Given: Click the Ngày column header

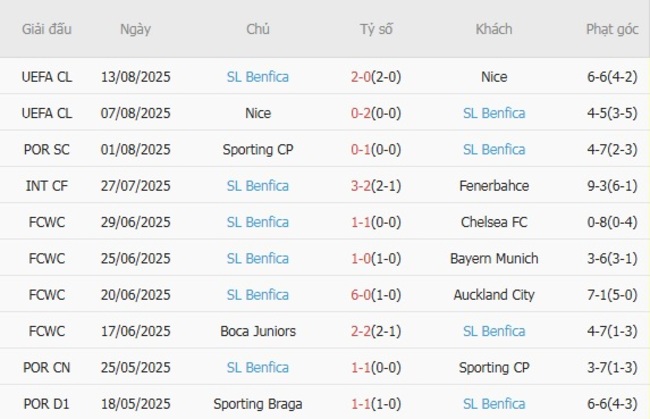Looking at the screenshot, I should pos(135,29).
